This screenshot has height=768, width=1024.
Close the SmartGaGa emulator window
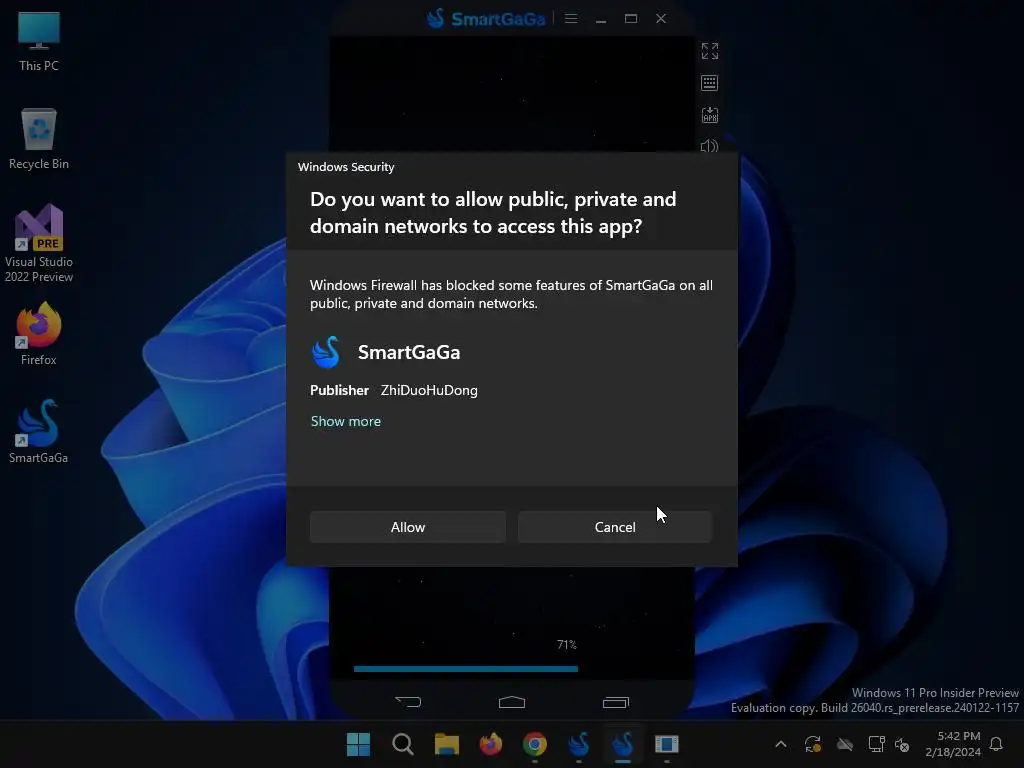(x=661, y=18)
